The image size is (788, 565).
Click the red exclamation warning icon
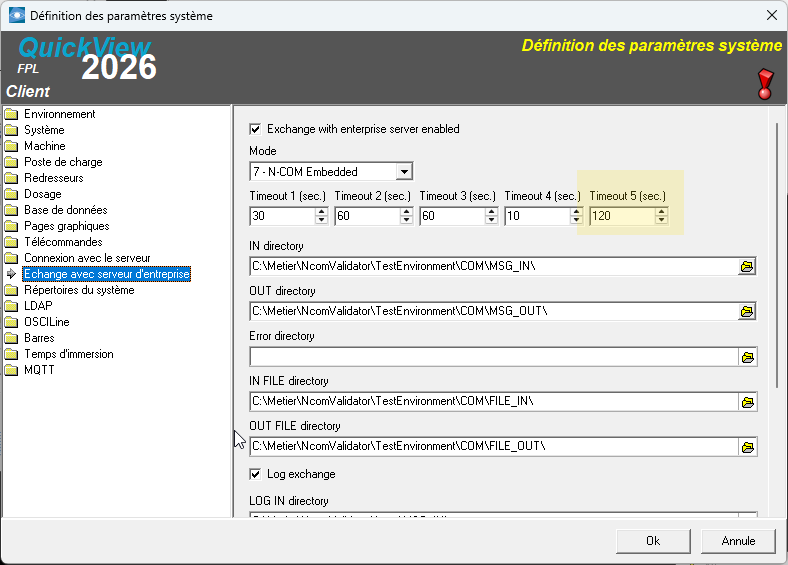click(x=765, y=84)
